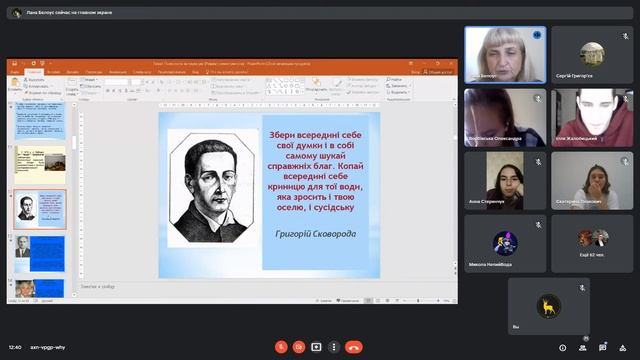Switch to Review (Рецензирование) tab
The height and width of the screenshot is (360, 640).
[x=172, y=72]
